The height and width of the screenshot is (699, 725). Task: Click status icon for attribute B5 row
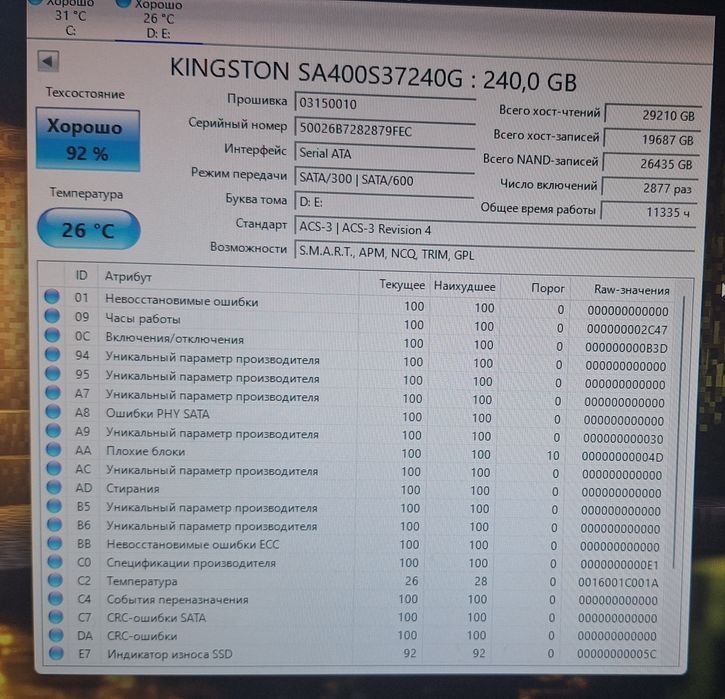55,505
